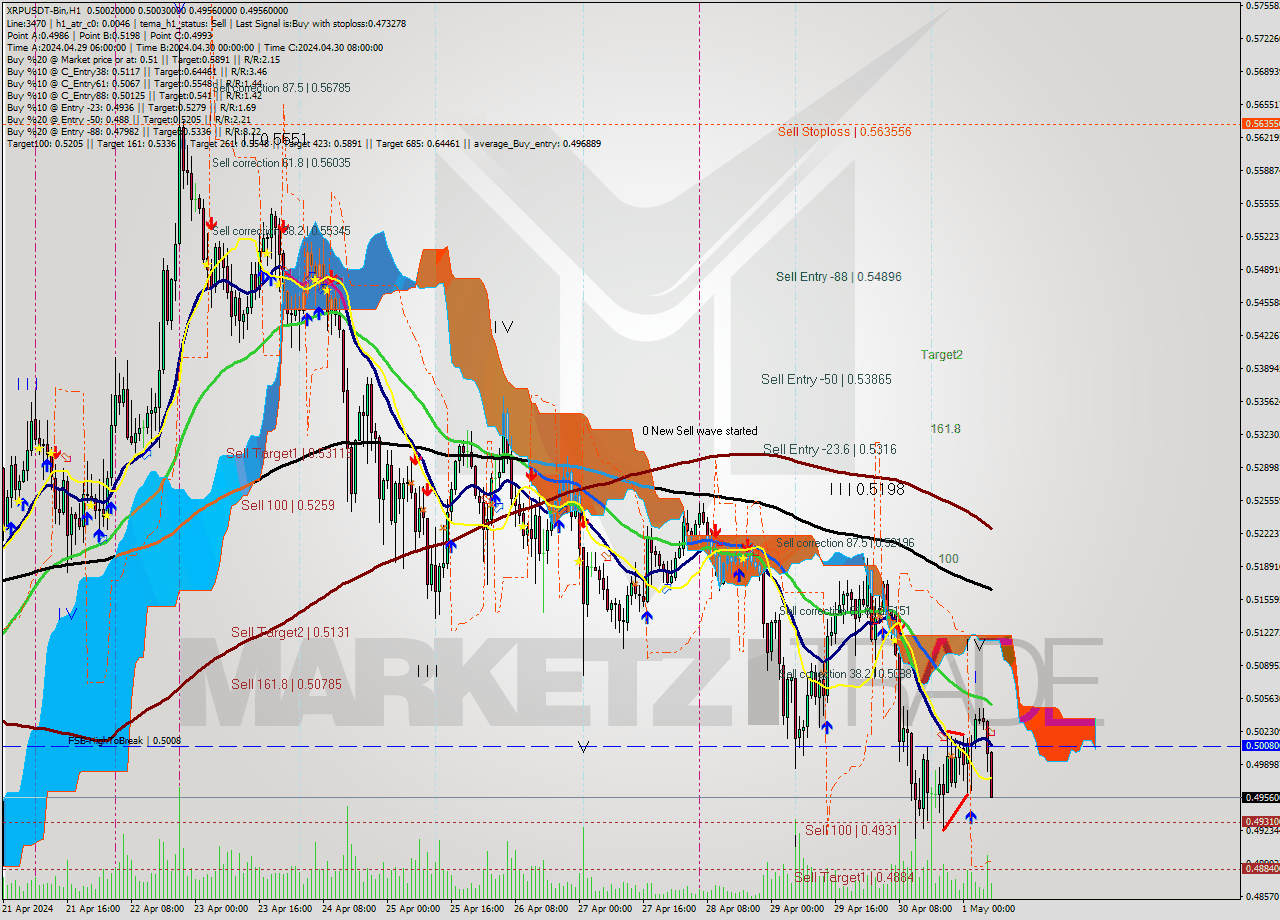The image size is (1280, 920).
Task: Click the '21 Apr 2024' date label
Action: pos(26,909)
